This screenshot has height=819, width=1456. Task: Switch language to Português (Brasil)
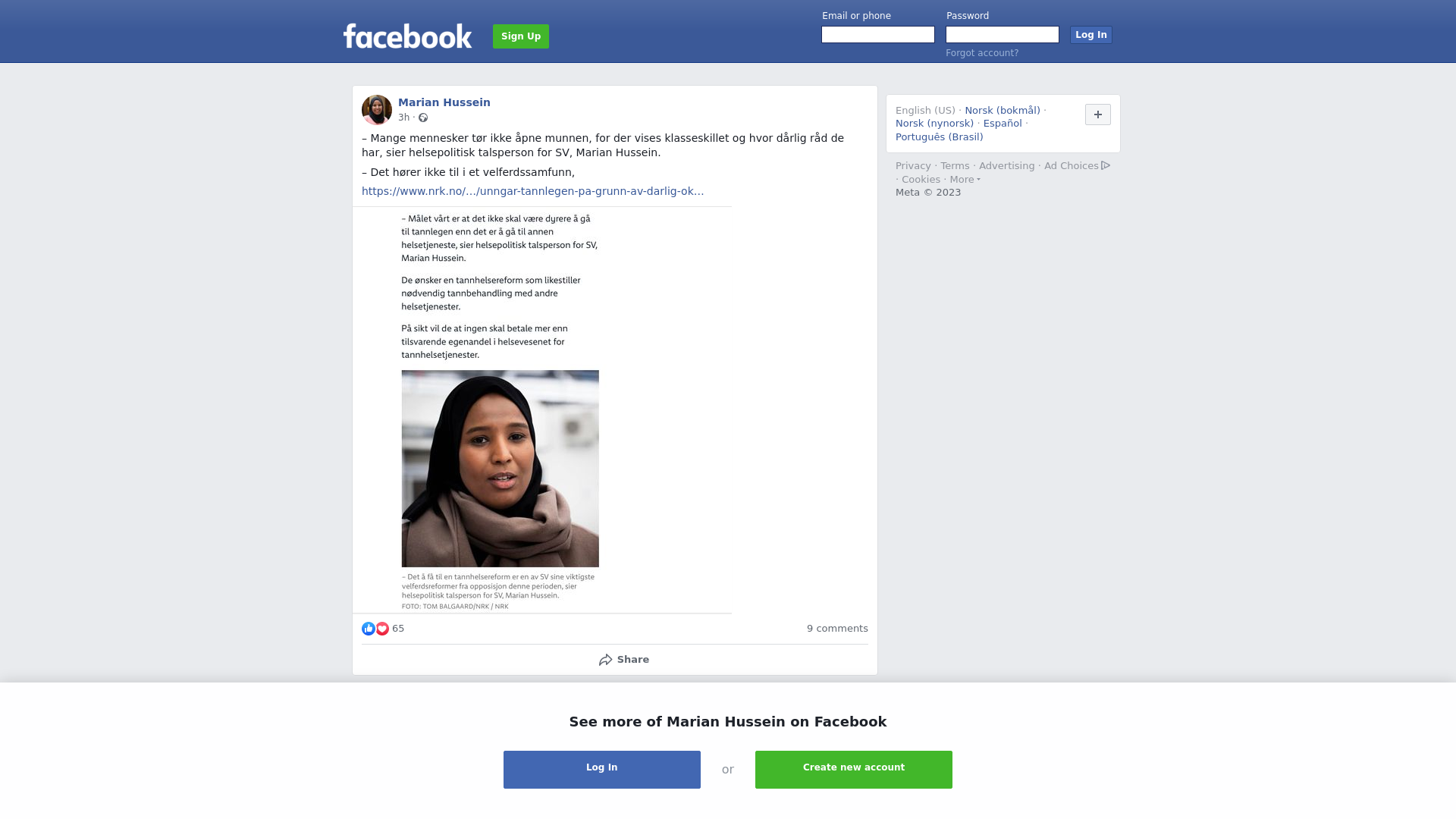coord(939,137)
